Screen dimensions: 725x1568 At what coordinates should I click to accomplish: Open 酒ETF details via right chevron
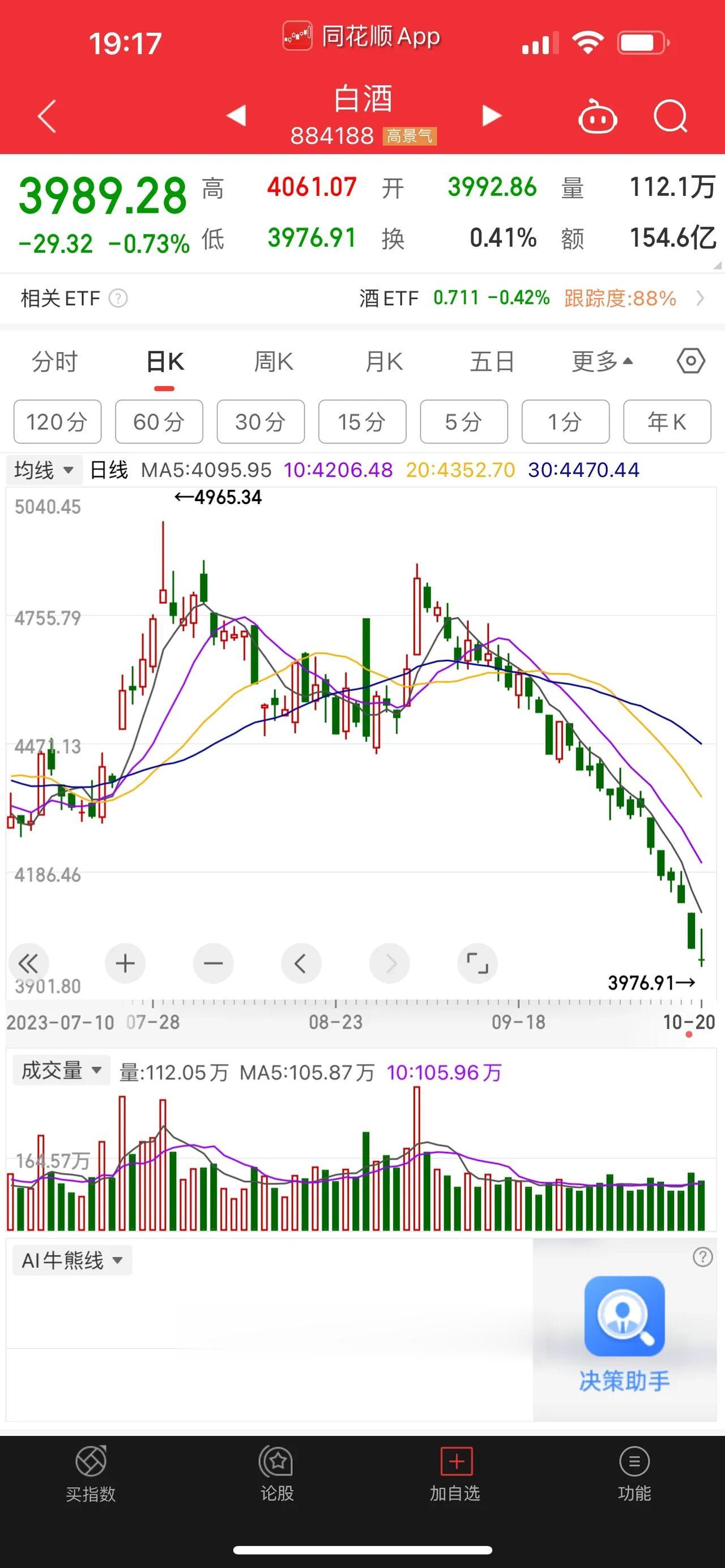[x=700, y=298]
